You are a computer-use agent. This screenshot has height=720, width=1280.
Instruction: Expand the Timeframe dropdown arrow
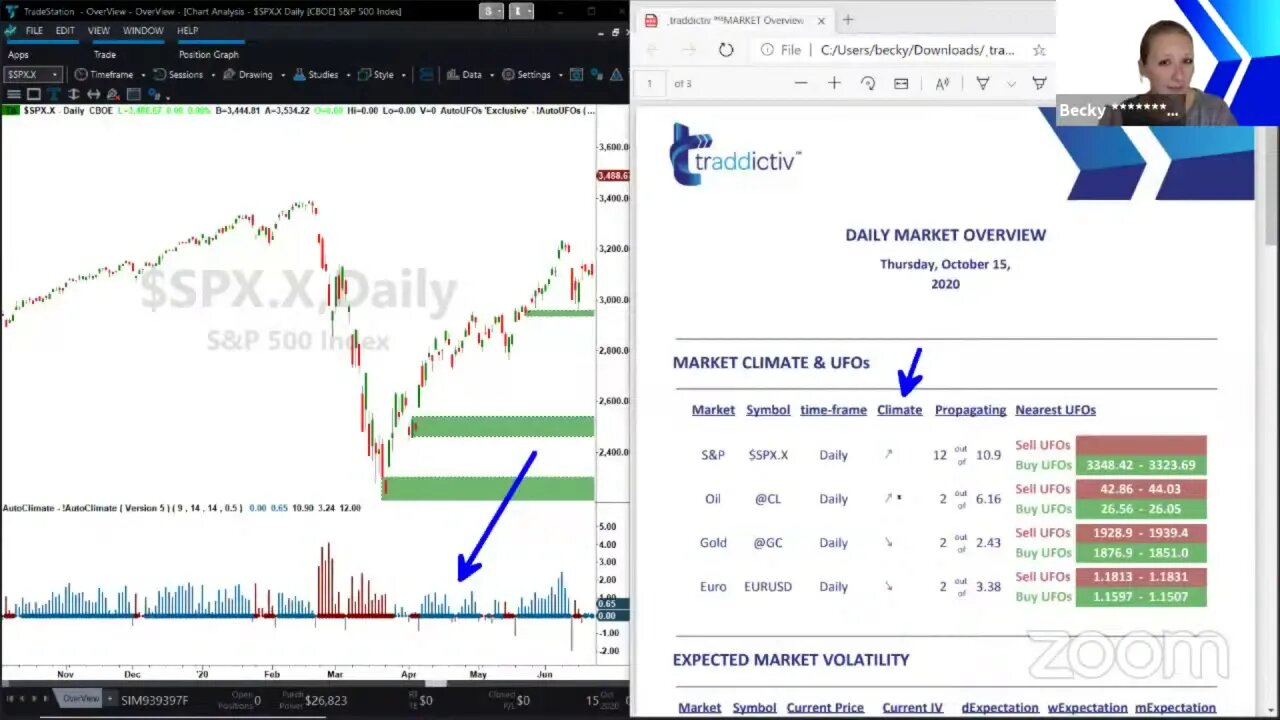click(x=143, y=75)
